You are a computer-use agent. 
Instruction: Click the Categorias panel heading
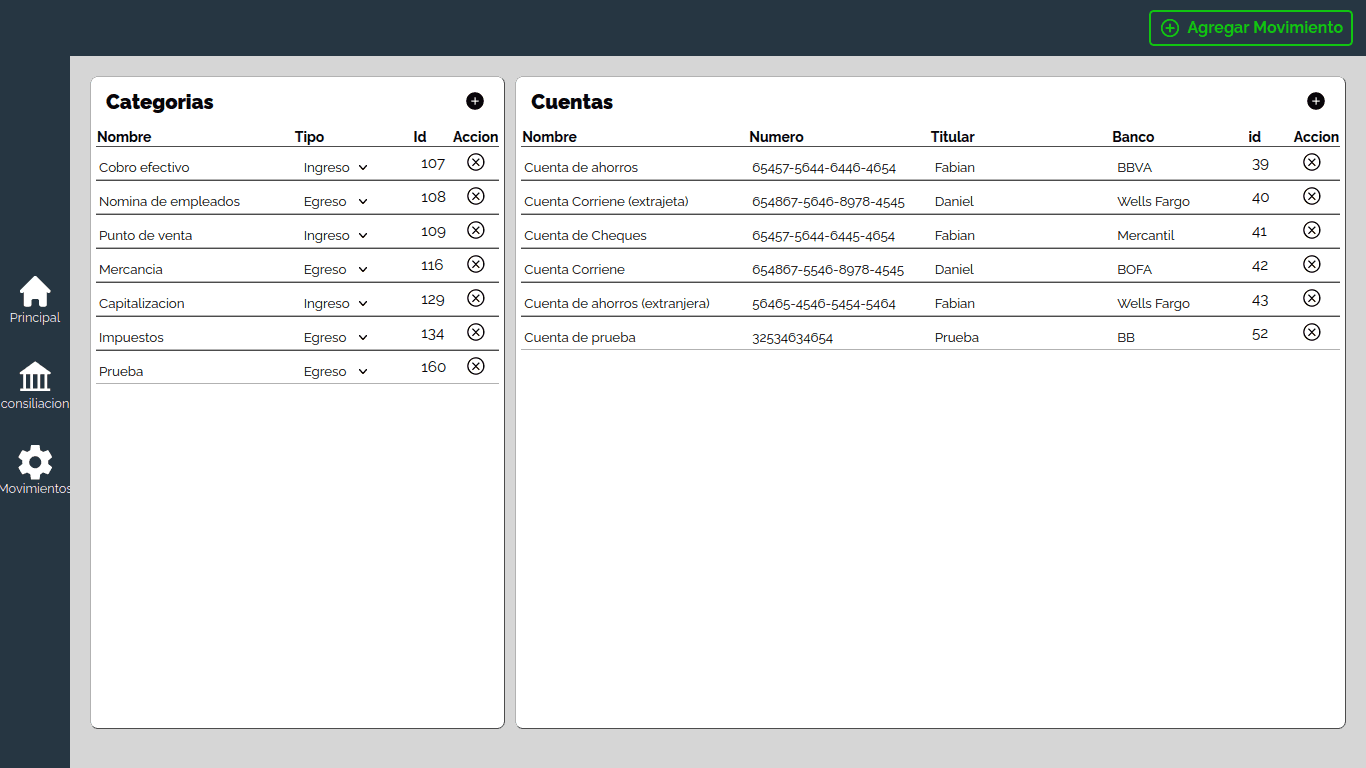pyautogui.click(x=160, y=102)
